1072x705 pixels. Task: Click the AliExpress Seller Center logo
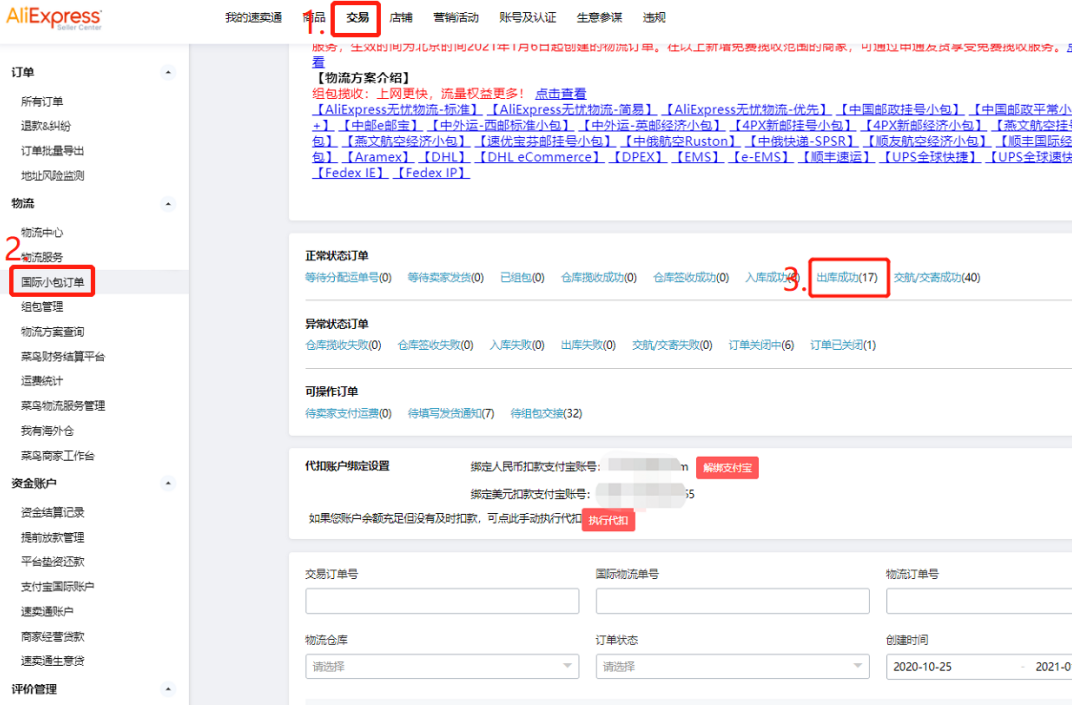pos(54,18)
